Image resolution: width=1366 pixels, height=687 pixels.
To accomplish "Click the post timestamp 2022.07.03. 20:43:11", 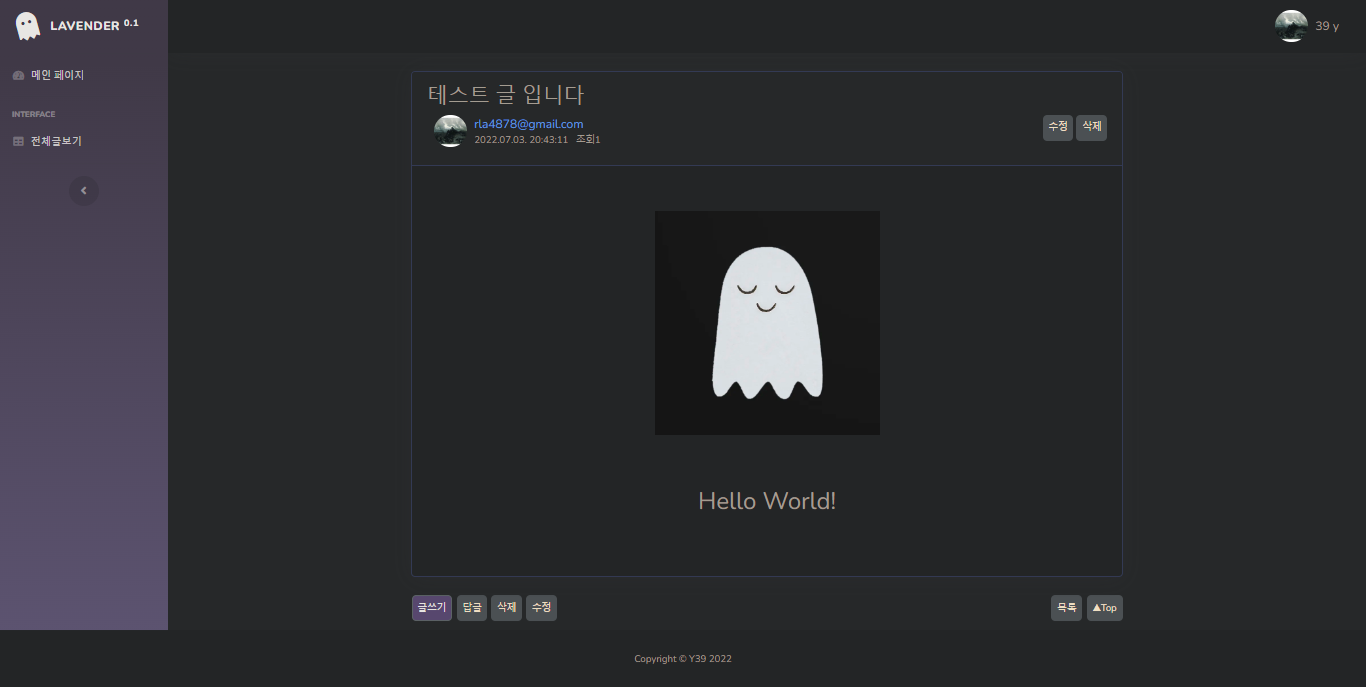I will click(x=521, y=140).
